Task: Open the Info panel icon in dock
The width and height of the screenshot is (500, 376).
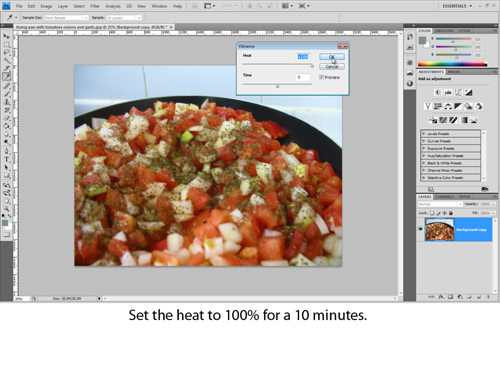Action: click(410, 83)
